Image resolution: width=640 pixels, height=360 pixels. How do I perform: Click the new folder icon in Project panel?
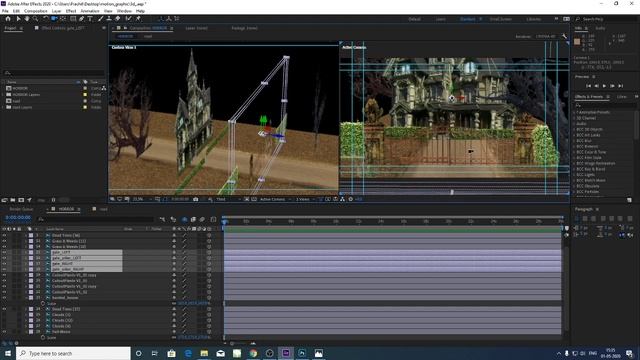13,200
